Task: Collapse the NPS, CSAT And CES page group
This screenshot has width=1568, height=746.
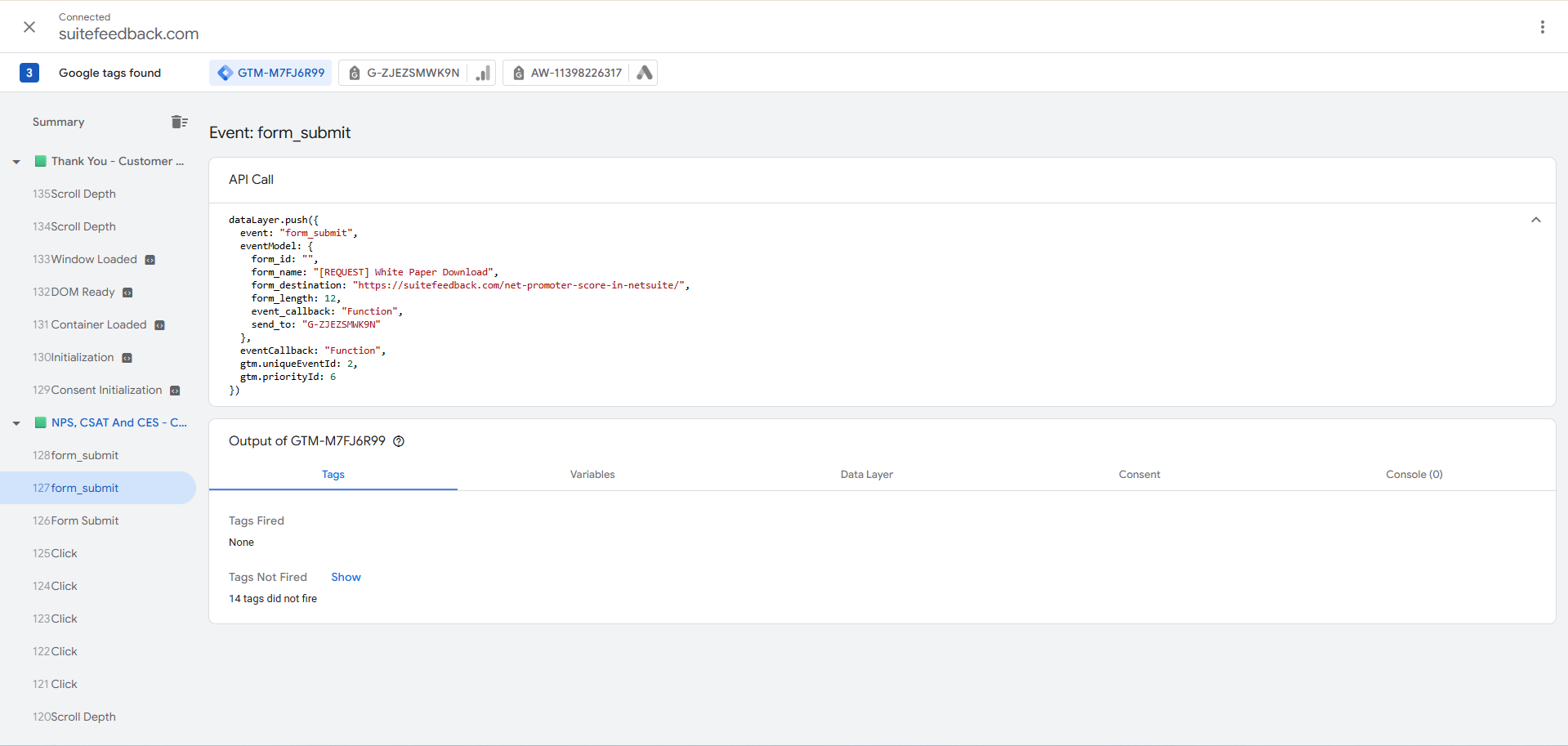Action: (x=16, y=423)
